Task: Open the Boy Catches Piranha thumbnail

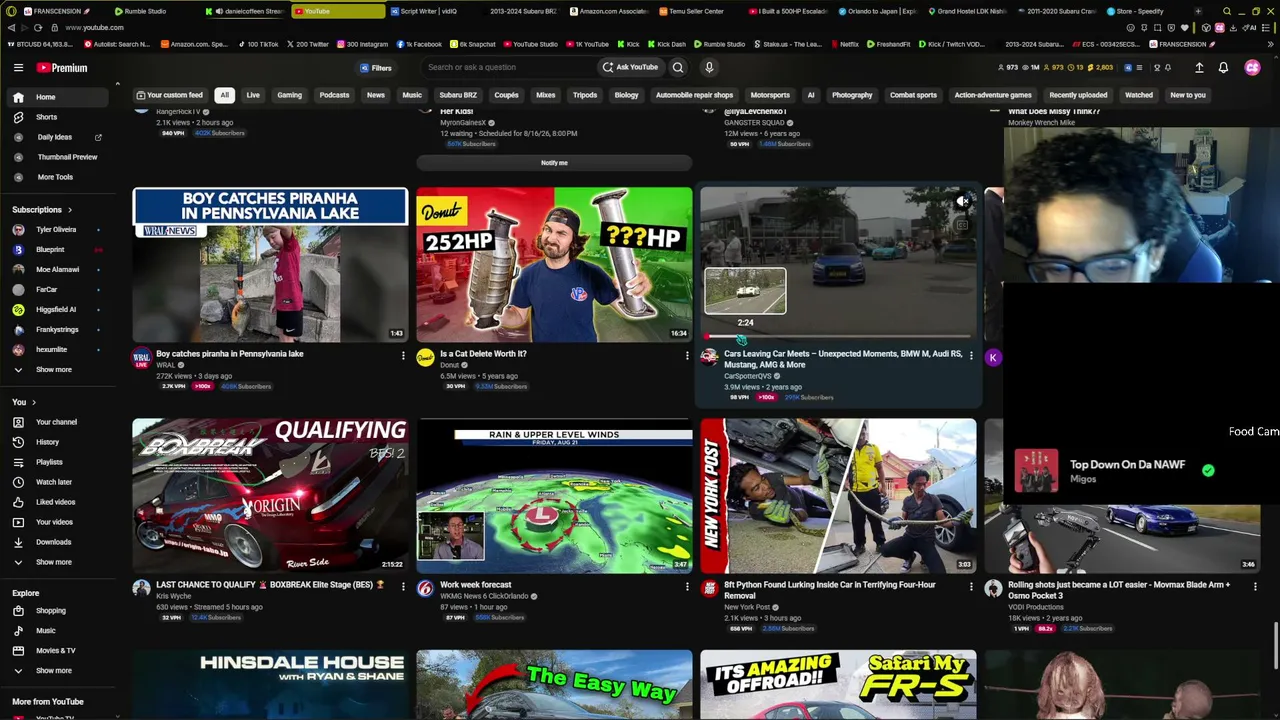Action: [270, 265]
